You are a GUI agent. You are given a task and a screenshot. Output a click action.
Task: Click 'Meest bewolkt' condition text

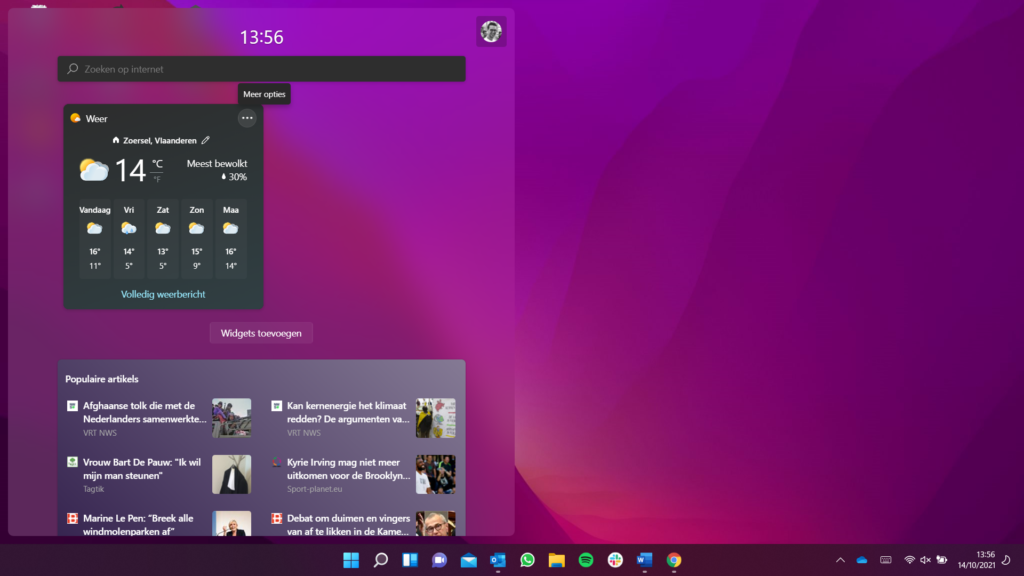[x=217, y=164]
